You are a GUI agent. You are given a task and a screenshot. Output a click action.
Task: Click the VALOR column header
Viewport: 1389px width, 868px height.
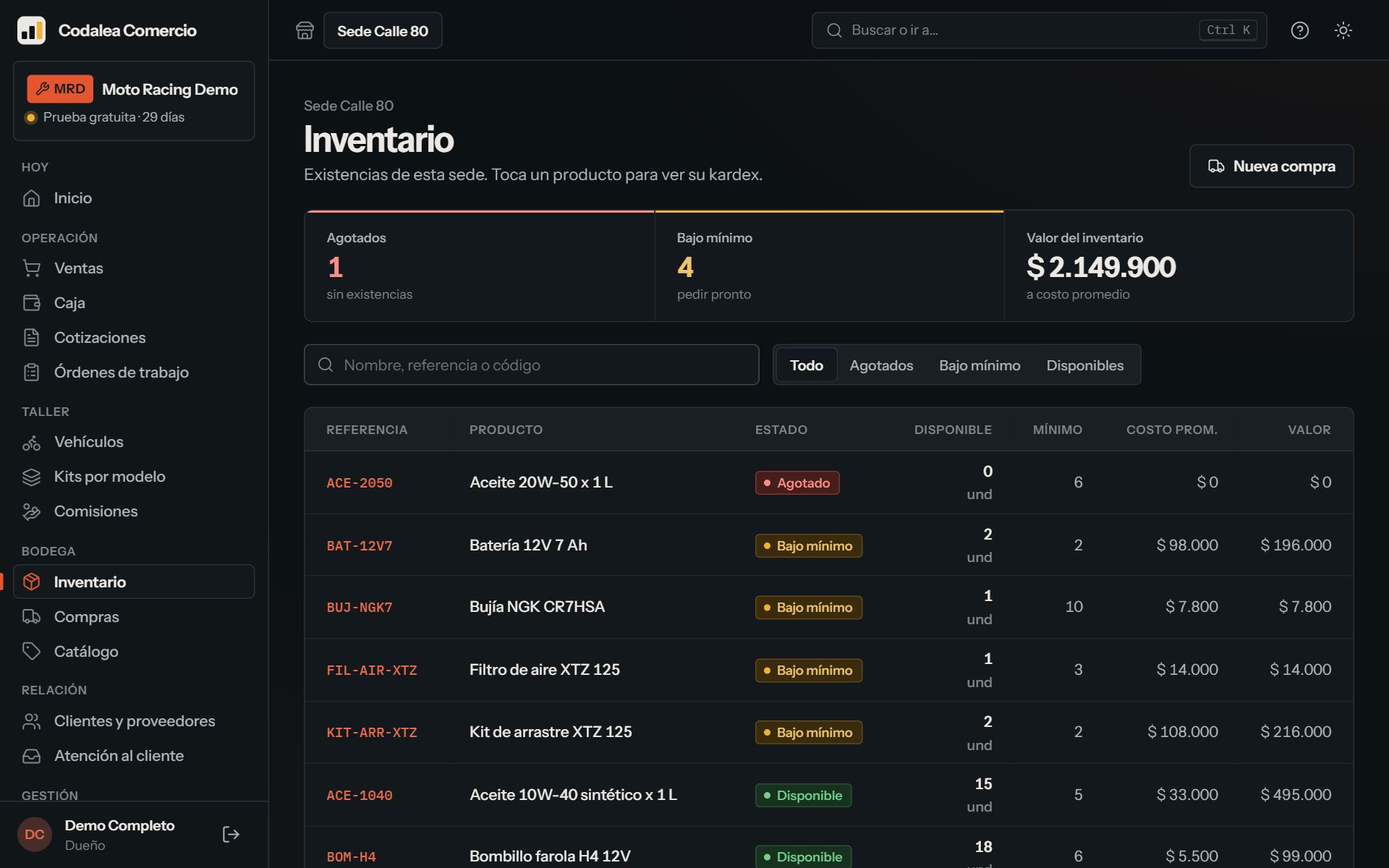pos(1309,430)
